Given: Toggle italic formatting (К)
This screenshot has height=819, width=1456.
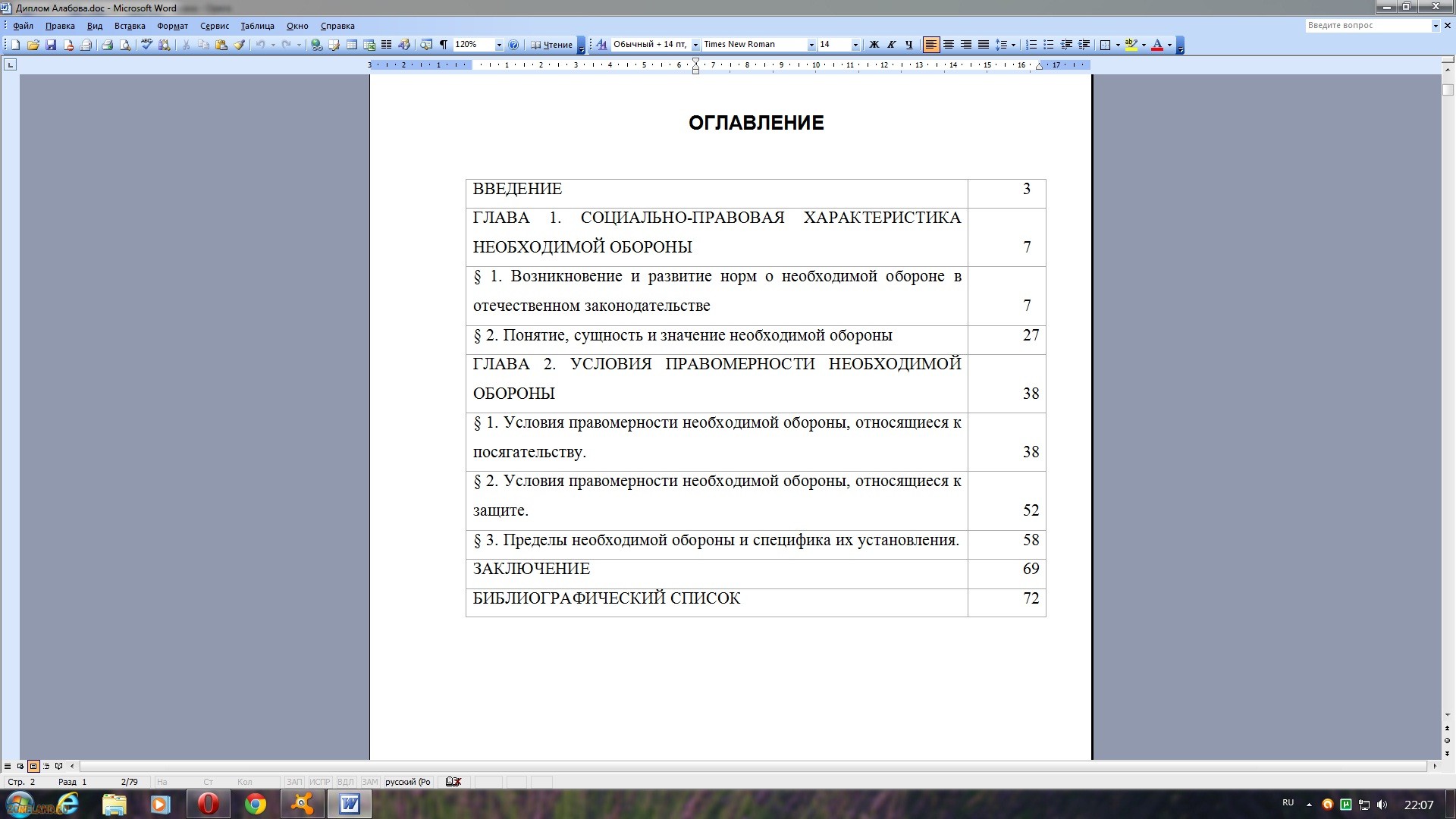Looking at the screenshot, I should pyautogui.click(x=891, y=45).
